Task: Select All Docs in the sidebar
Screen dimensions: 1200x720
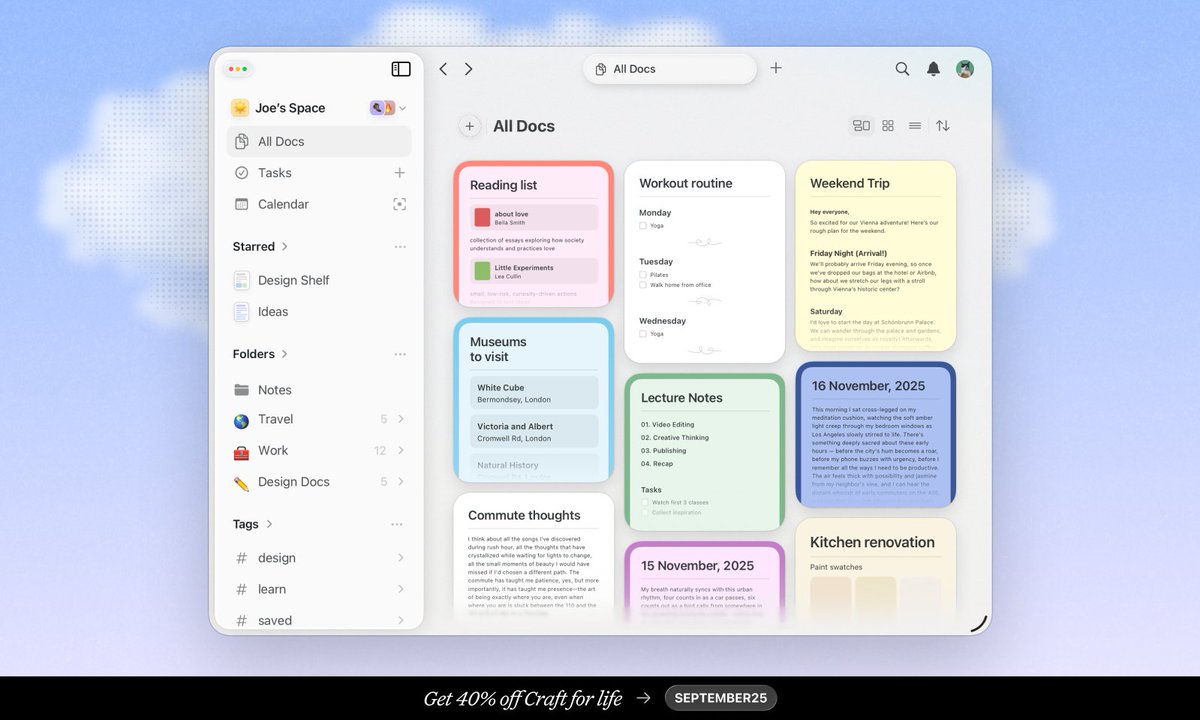Action: click(319, 141)
